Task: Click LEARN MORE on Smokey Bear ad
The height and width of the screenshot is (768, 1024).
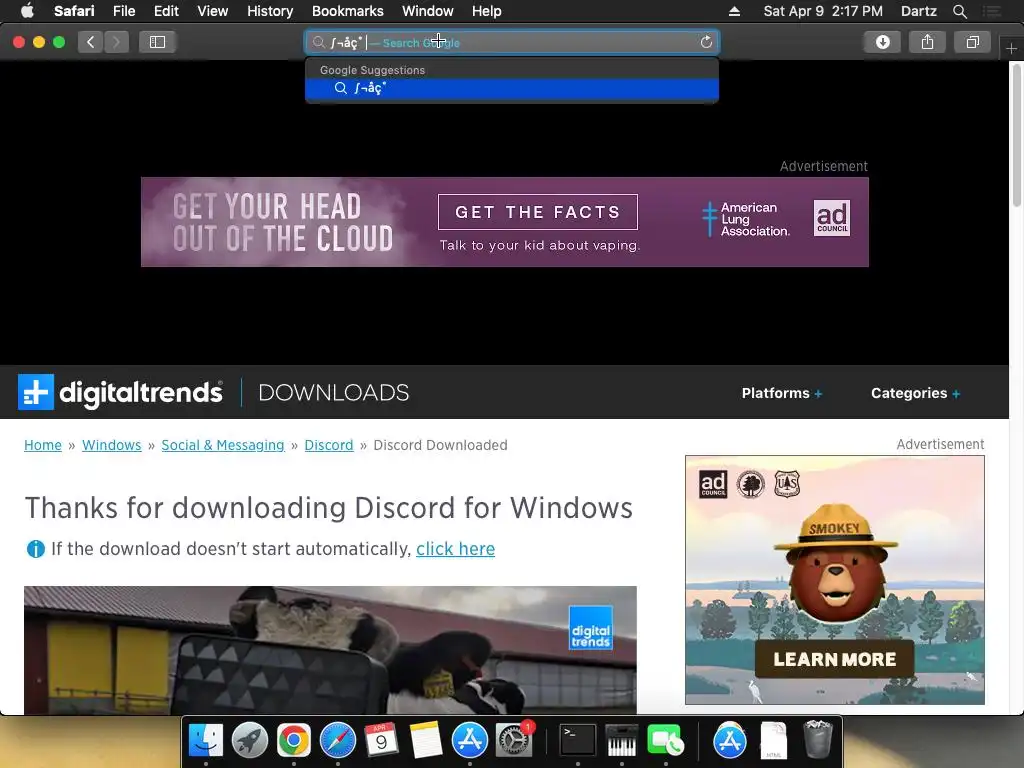Action: coord(835,660)
